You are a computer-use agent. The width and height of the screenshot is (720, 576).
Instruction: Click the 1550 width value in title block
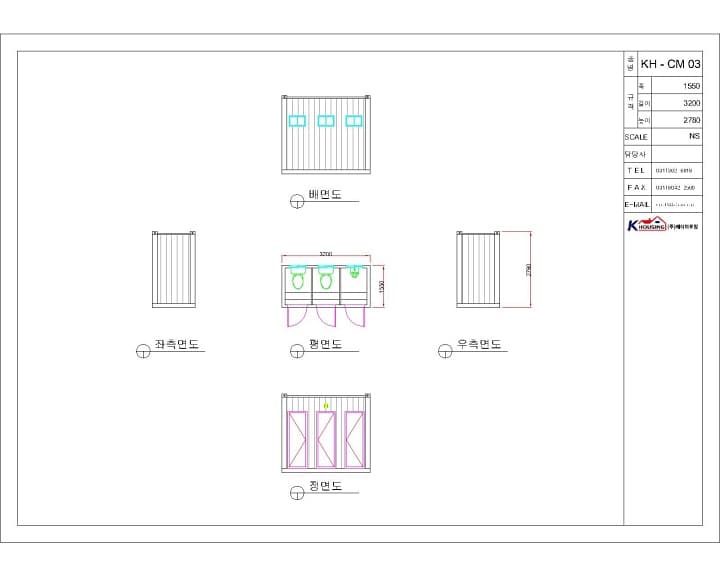[691, 86]
